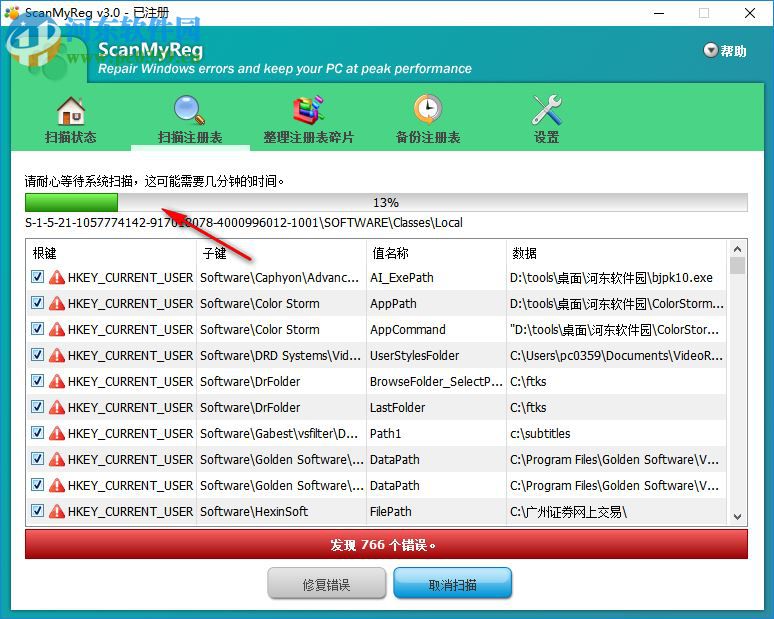This screenshot has width=774, height=619.
Task: Click warning icon on Path1 row
Action: pyautogui.click(x=57, y=433)
